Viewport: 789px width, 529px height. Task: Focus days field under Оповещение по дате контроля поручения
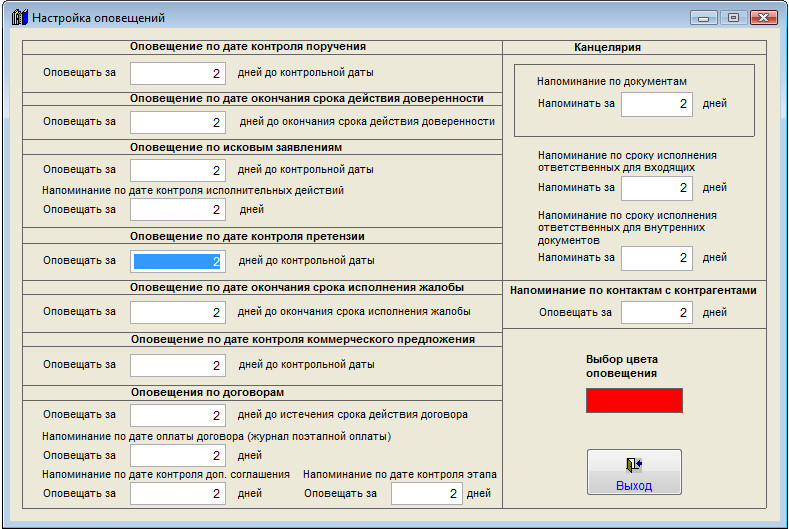point(178,73)
